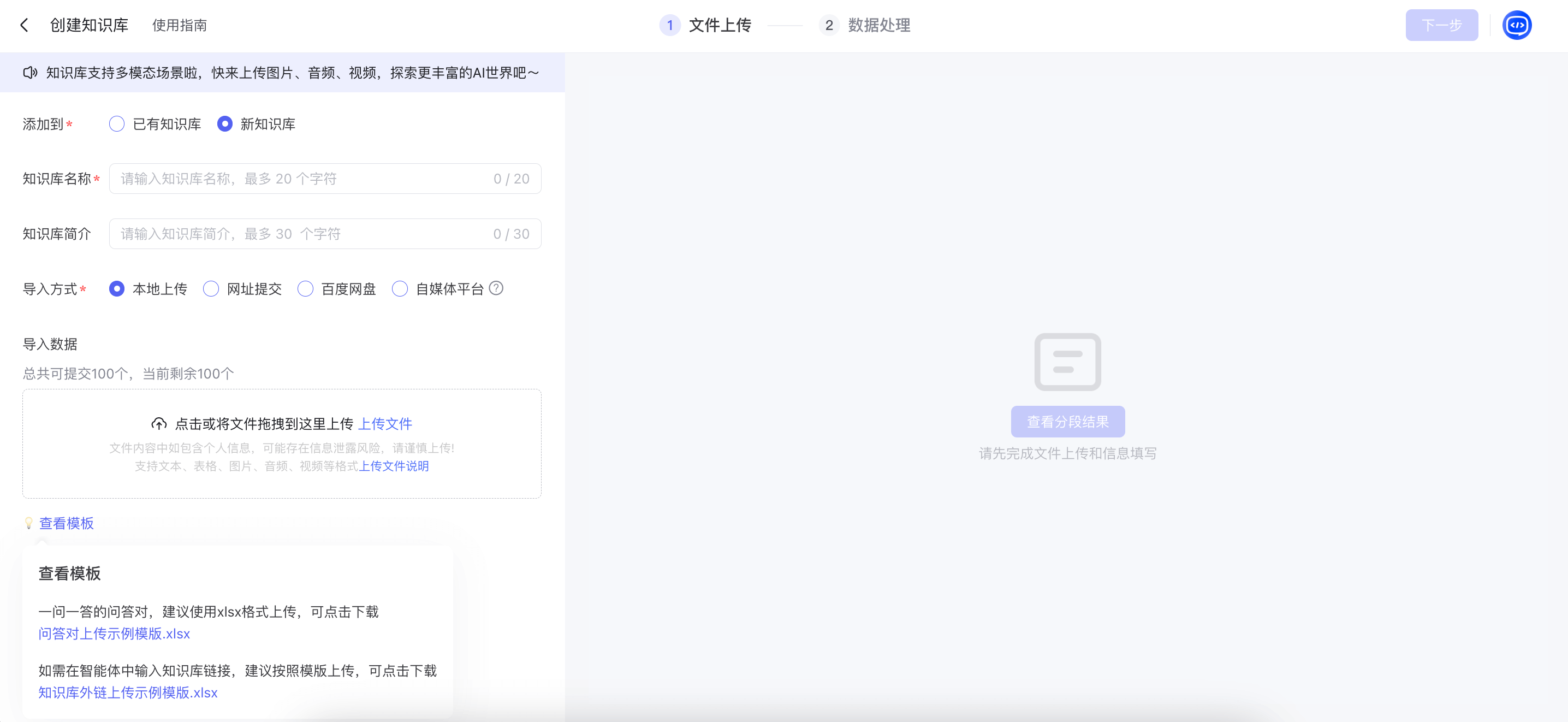Open step 2 数据处理 tab

point(878,25)
